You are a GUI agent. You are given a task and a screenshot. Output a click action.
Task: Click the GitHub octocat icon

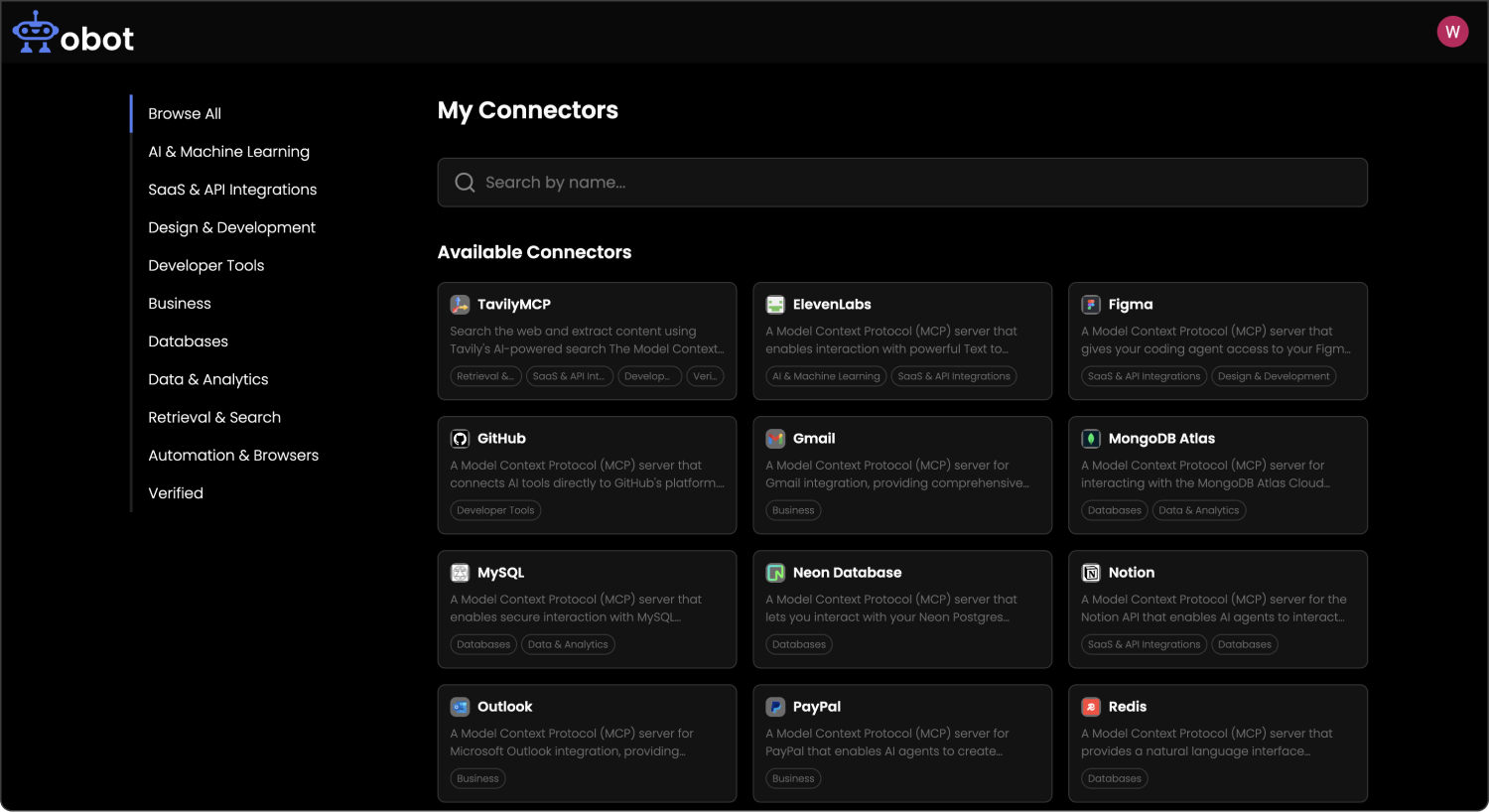460,439
